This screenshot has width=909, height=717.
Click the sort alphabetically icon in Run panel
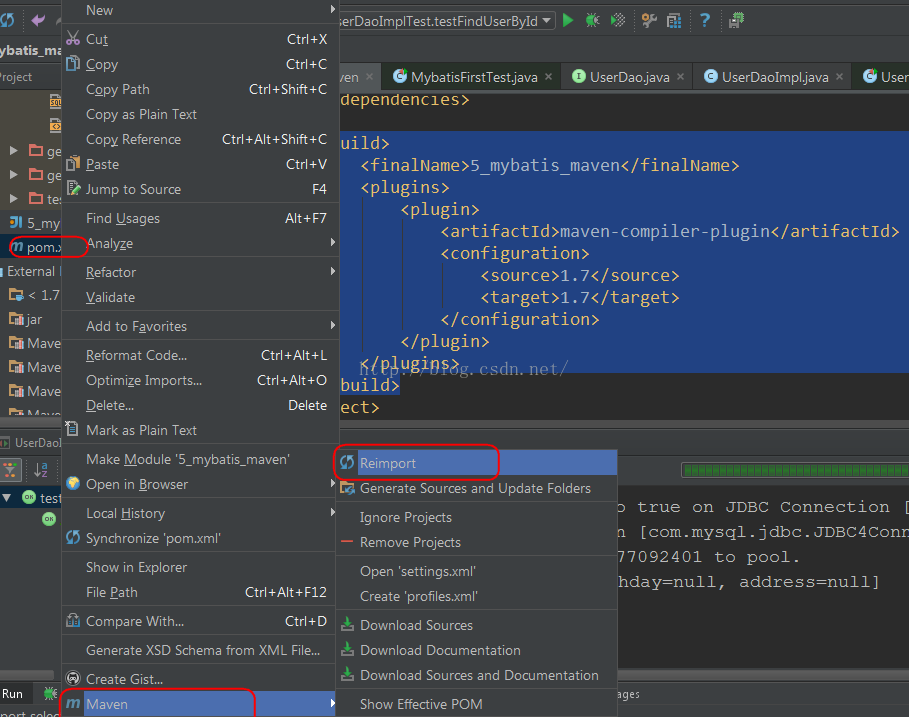pyautogui.click(x=41, y=470)
